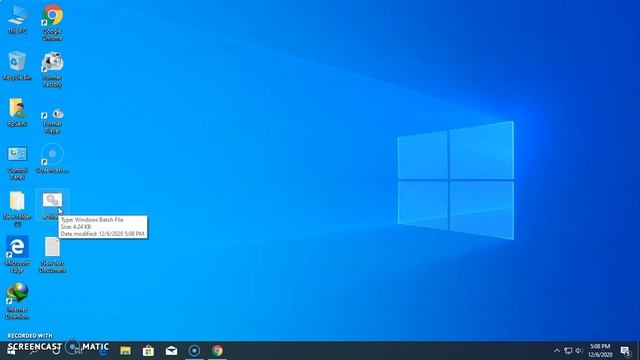
Task: Open the Start menu
Action: 11,351
